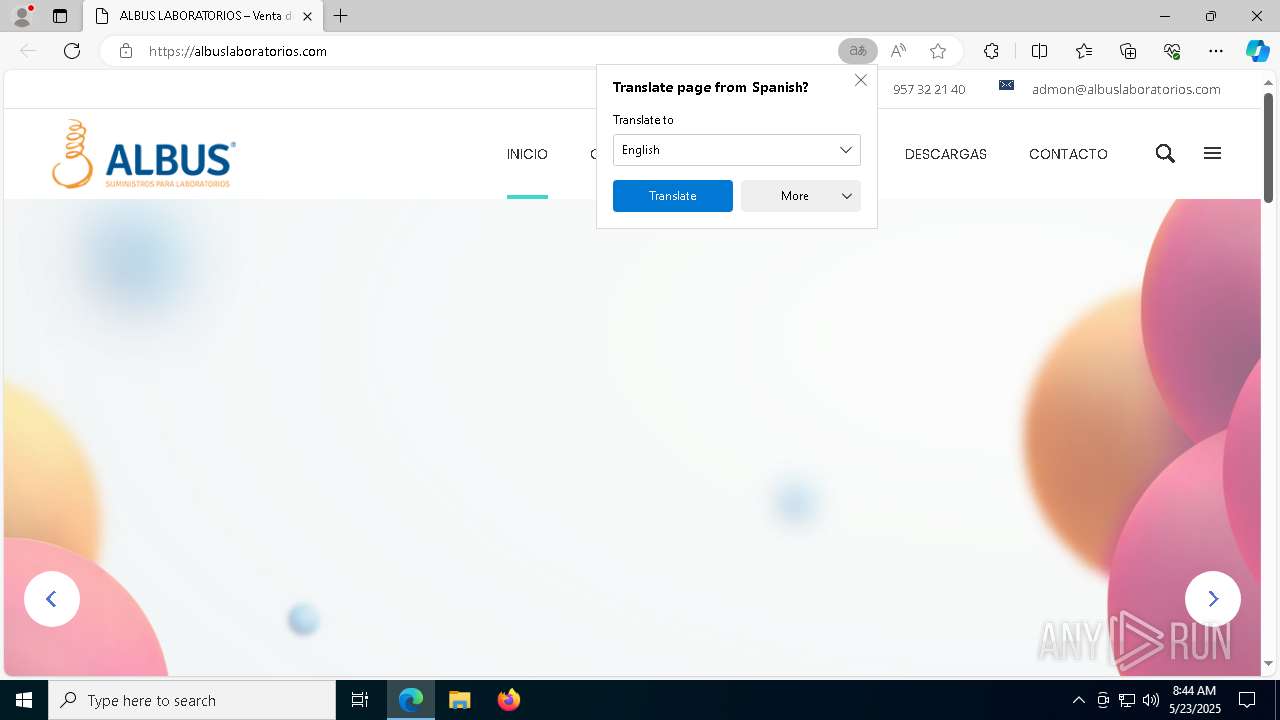Open Favorites list icon
1280x720 pixels.
tap(1084, 51)
